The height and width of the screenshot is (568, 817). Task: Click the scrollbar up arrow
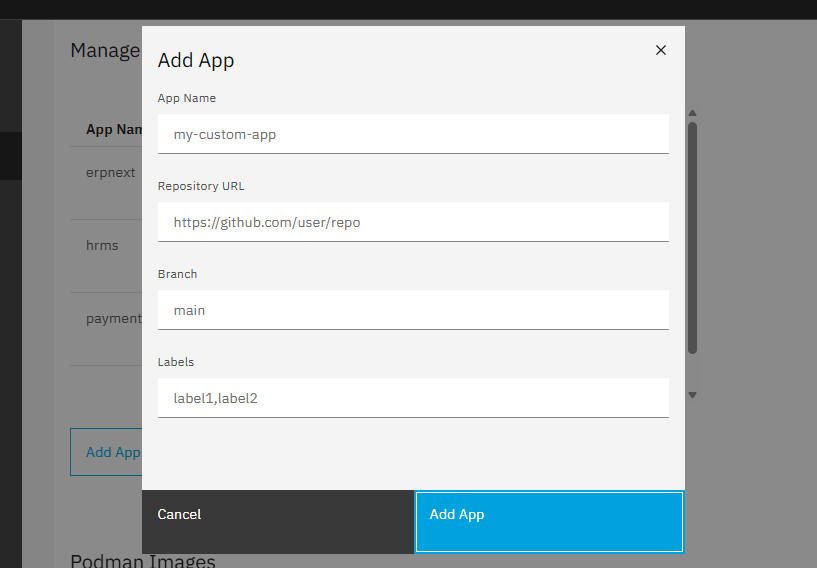[692, 113]
